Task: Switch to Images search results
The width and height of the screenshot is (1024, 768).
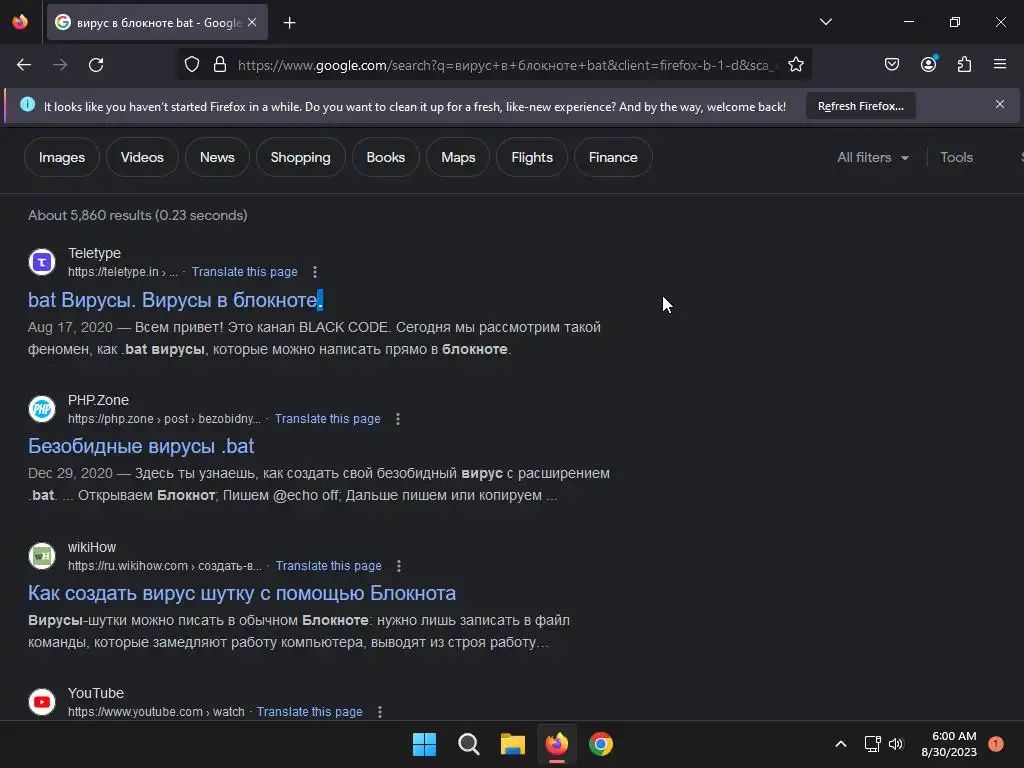Action: point(62,157)
